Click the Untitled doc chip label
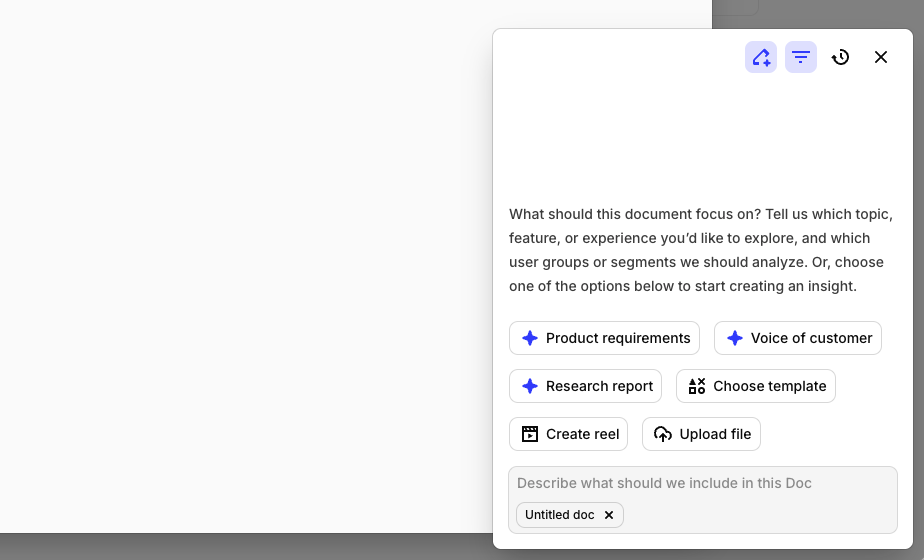 (x=559, y=515)
